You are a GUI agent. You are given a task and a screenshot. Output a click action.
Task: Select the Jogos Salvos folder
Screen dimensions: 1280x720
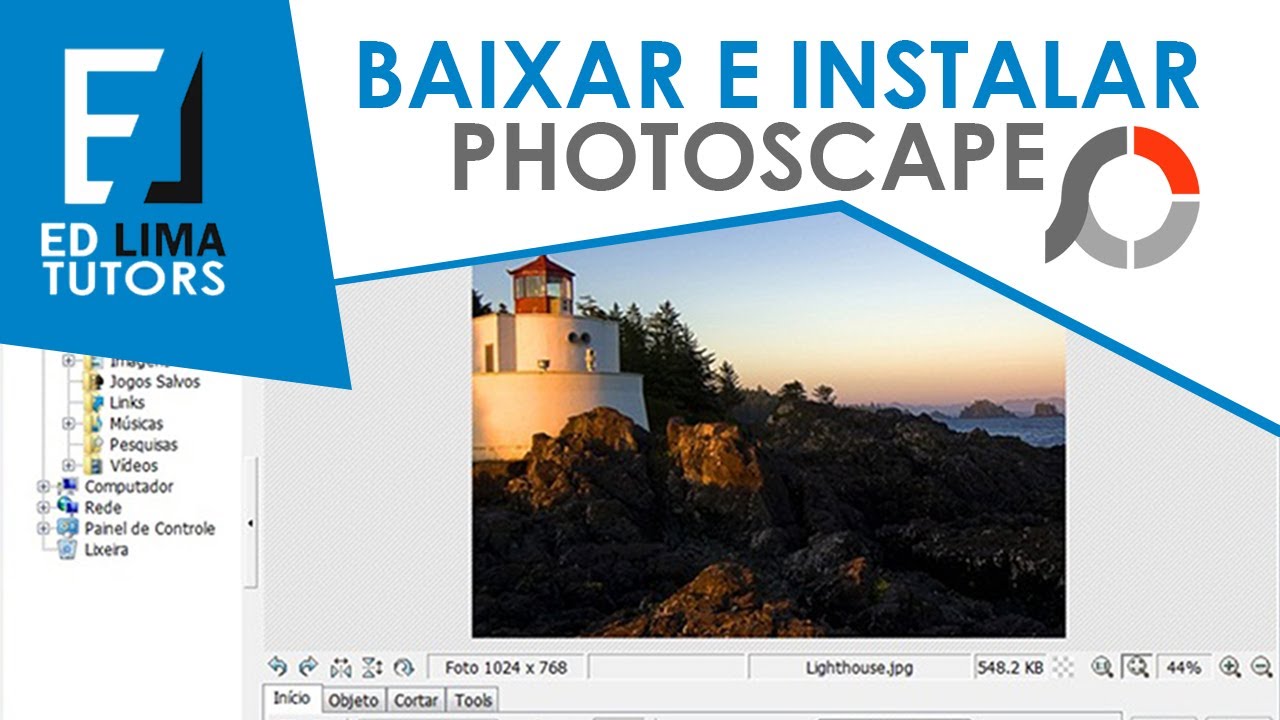[x=154, y=382]
